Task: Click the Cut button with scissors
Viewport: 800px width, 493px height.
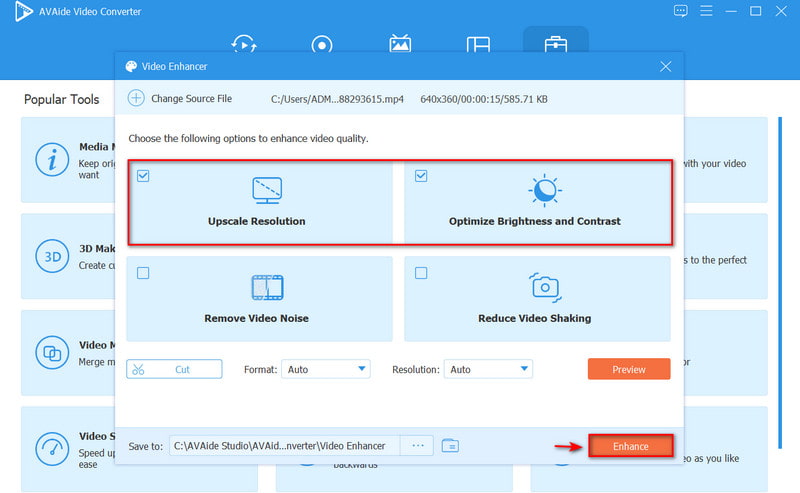Action: pyautogui.click(x=174, y=369)
